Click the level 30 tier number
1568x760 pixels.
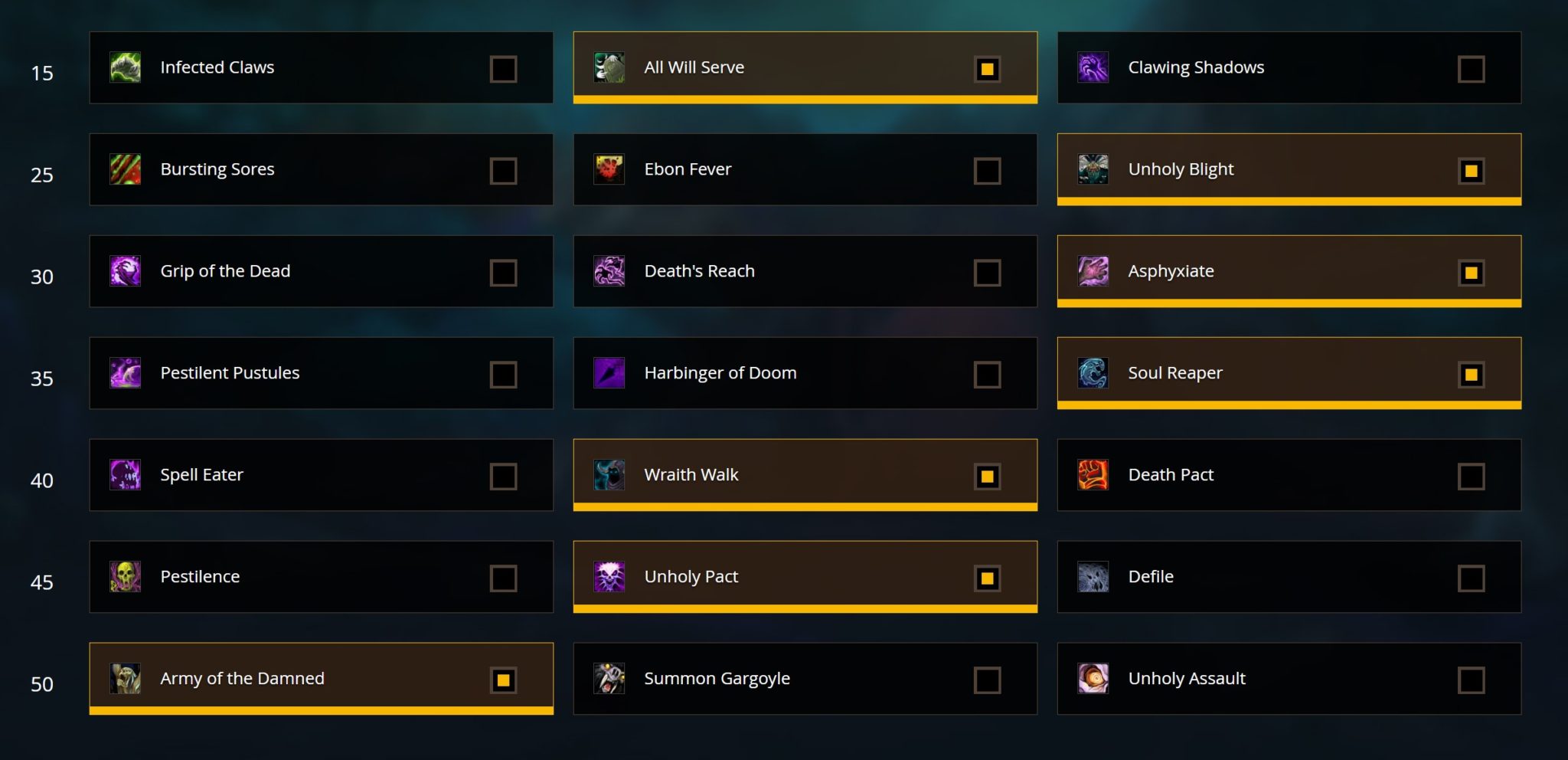point(42,277)
